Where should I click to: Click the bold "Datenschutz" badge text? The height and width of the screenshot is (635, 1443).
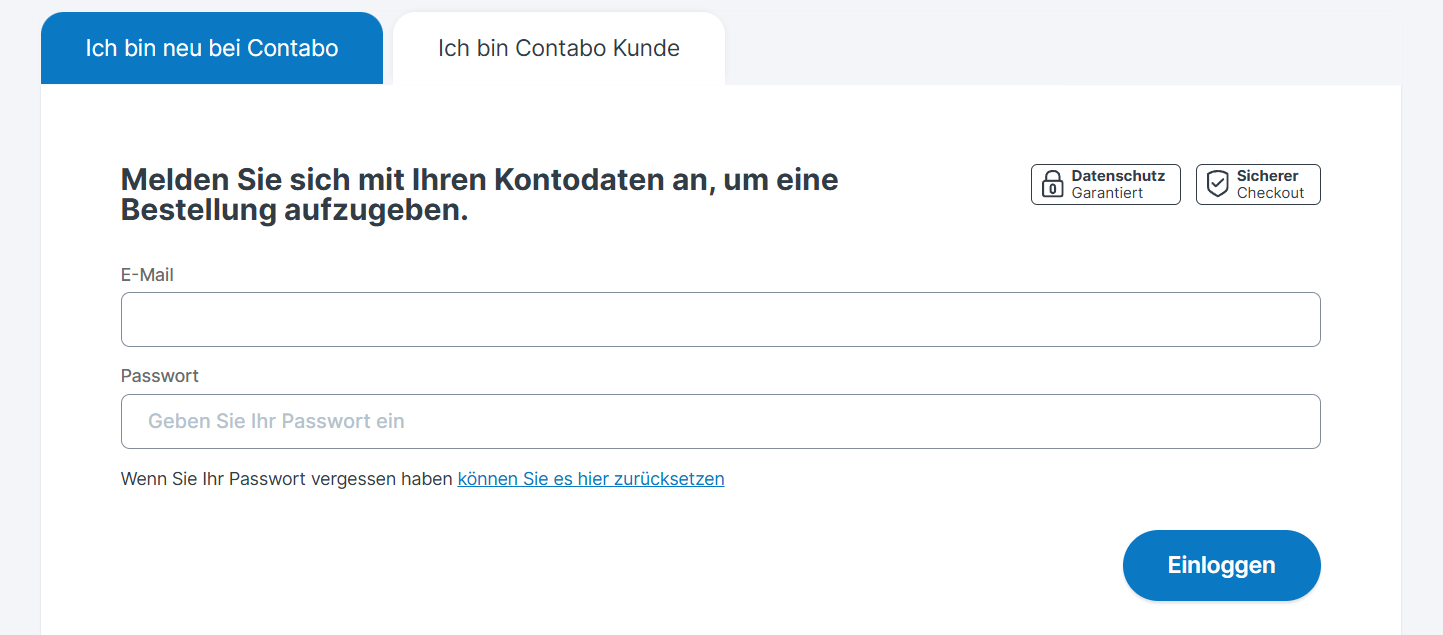coord(1118,176)
